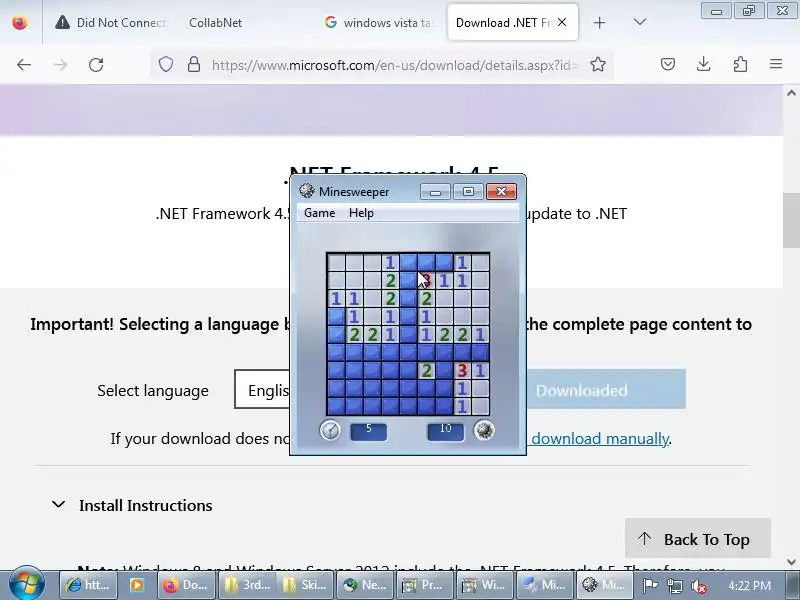Screen dimensions: 800x600
Task: Minimize the Minesweeper window
Action: tap(435, 192)
